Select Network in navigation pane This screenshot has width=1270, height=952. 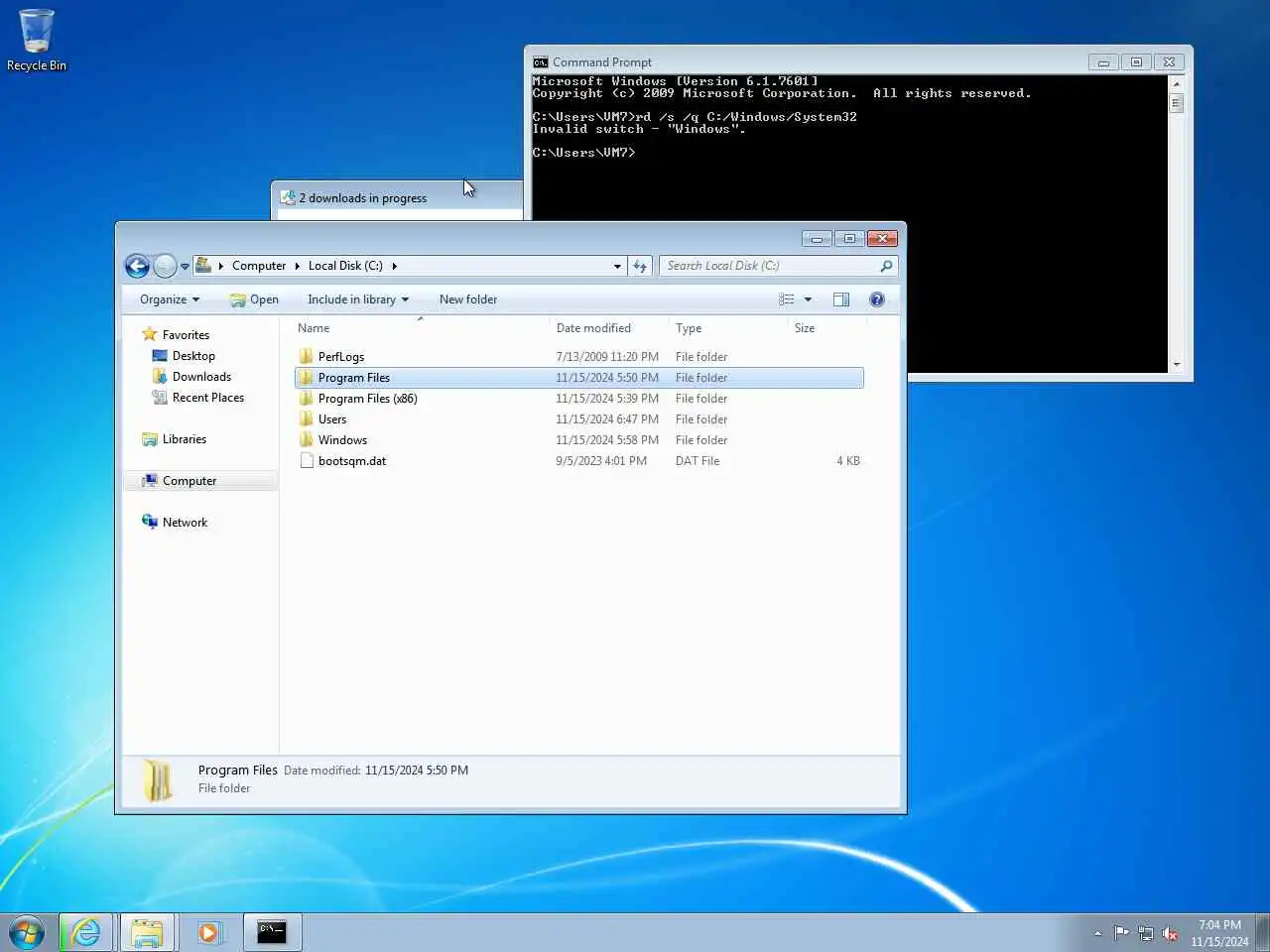click(x=185, y=523)
